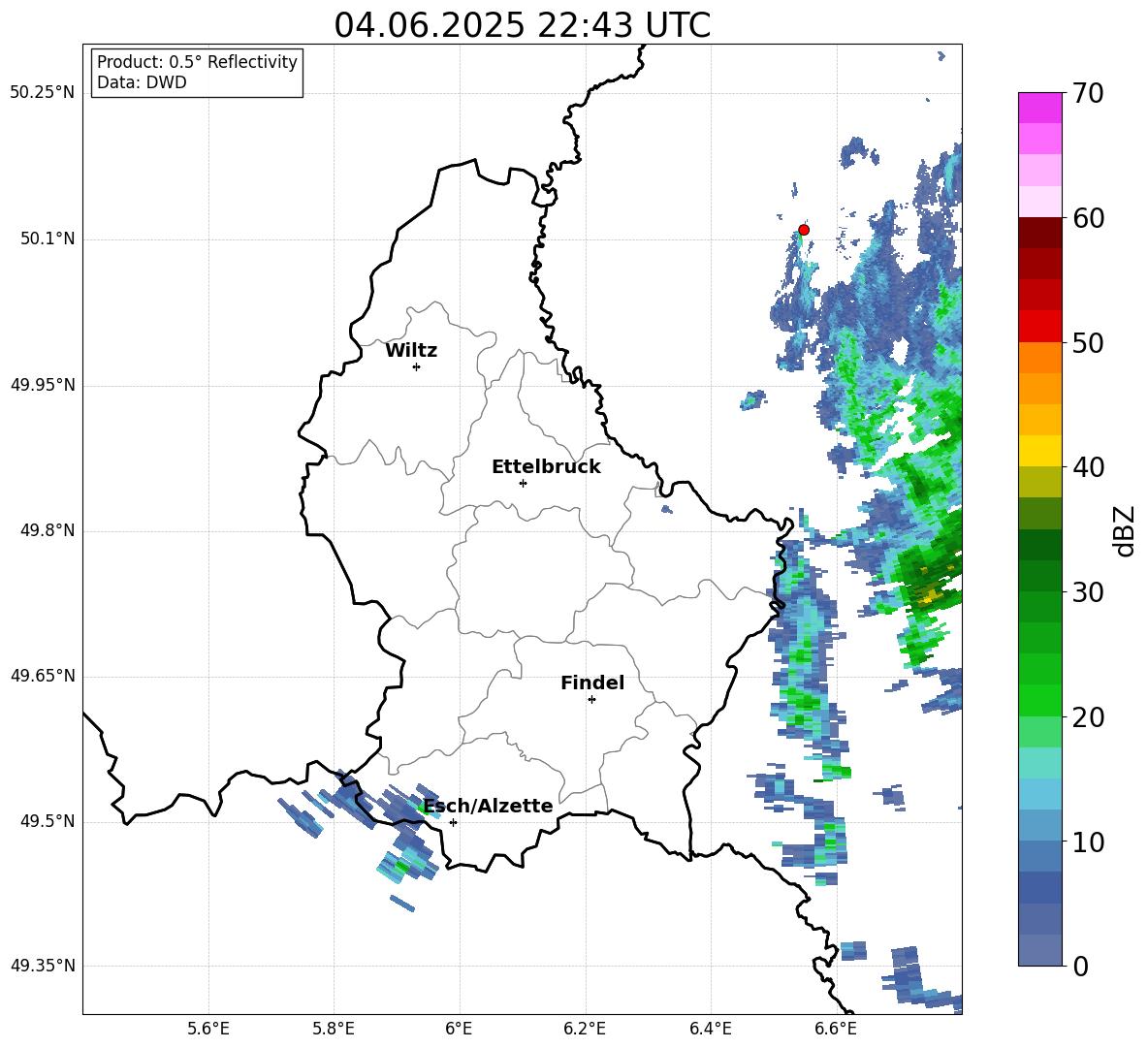Click the 10 colorbar tick label

(x=1088, y=842)
